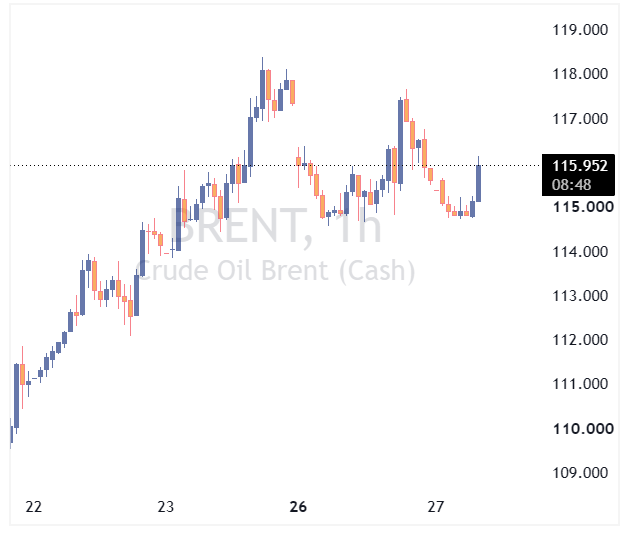Select date 23 on time axis
Image resolution: width=629 pixels, height=539 pixels.
coord(166,507)
